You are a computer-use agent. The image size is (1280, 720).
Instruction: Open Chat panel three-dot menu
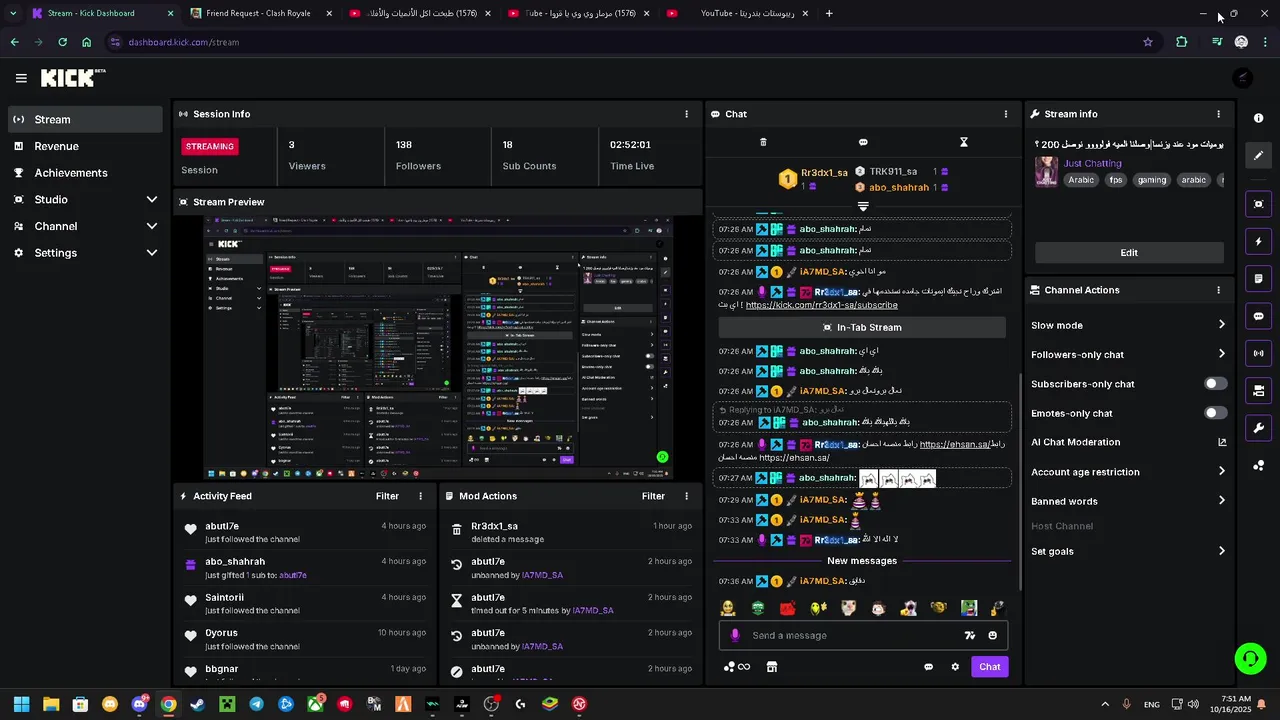(x=1006, y=114)
